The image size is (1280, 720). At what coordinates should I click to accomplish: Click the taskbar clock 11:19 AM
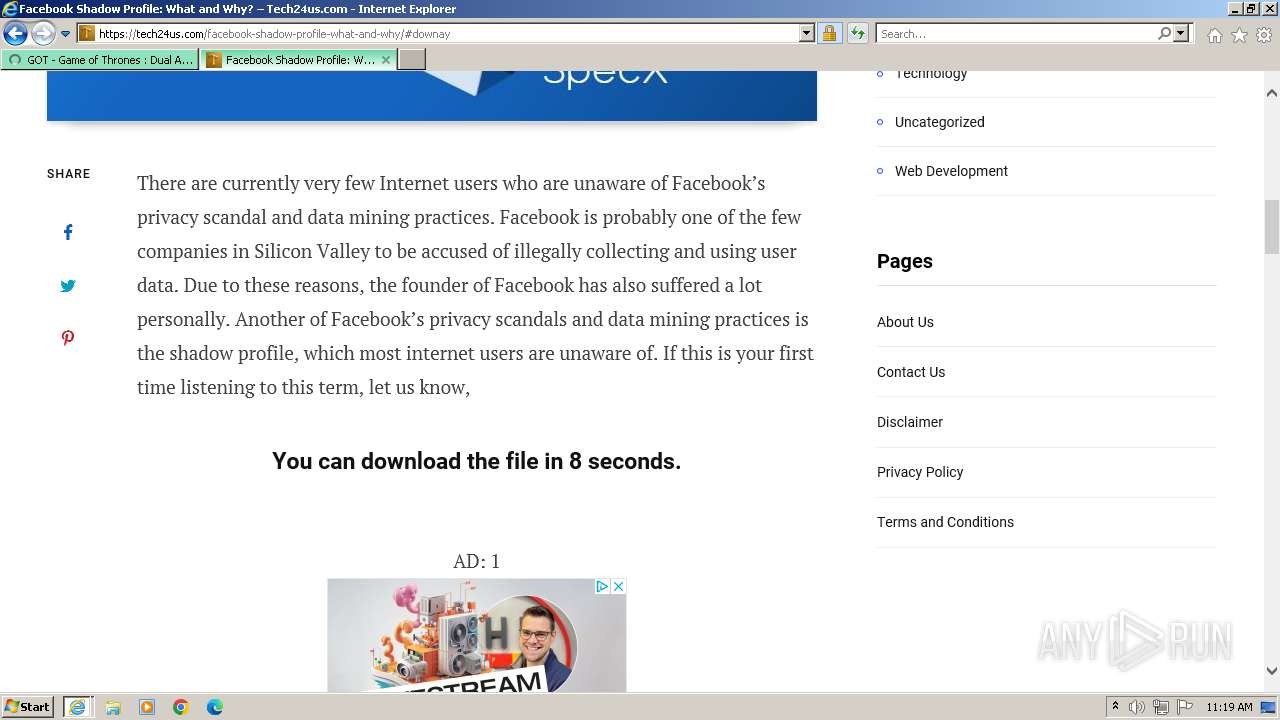click(x=1229, y=707)
